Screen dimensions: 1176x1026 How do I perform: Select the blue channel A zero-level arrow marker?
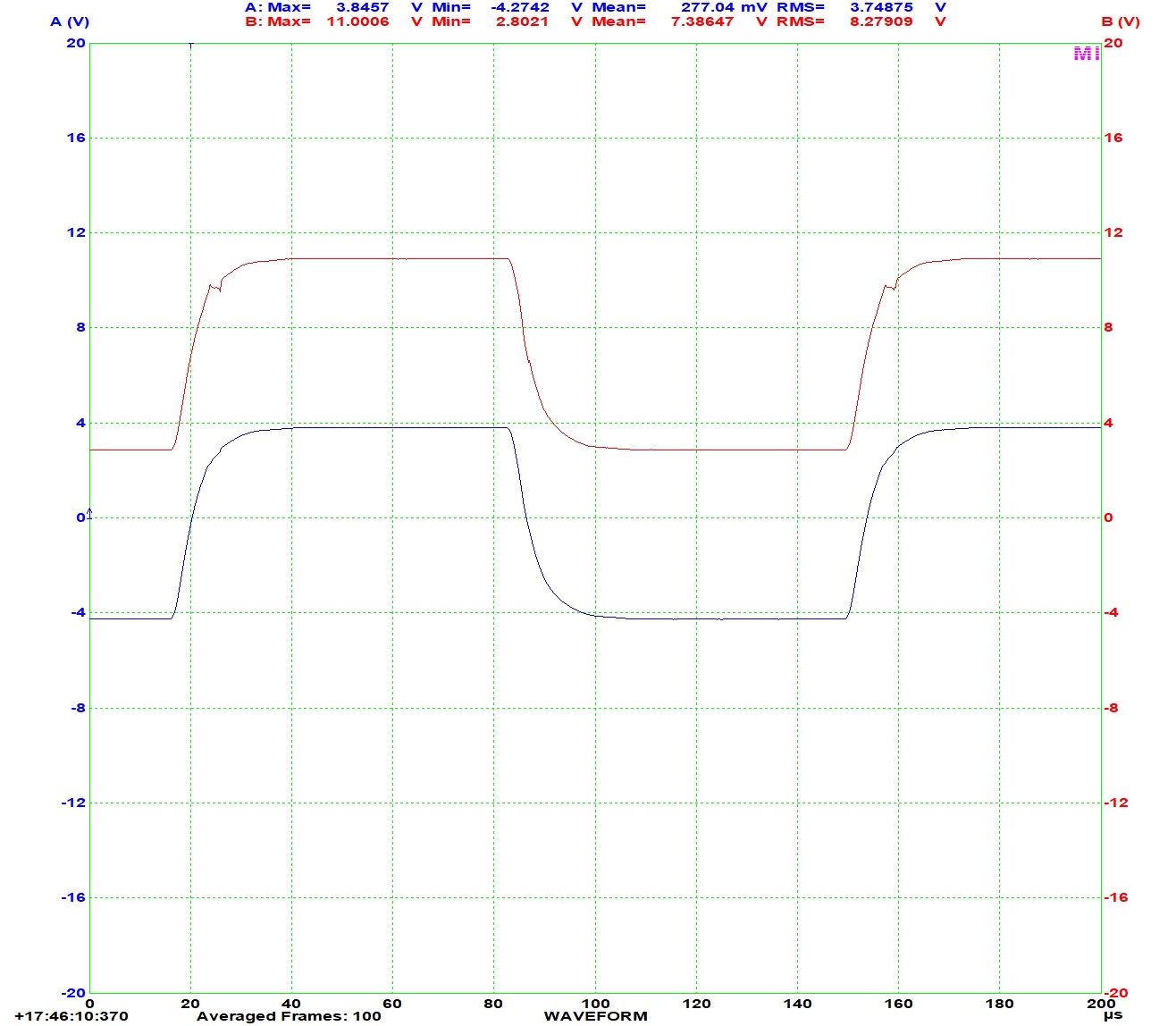pyautogui.click(x=89, y=513)
